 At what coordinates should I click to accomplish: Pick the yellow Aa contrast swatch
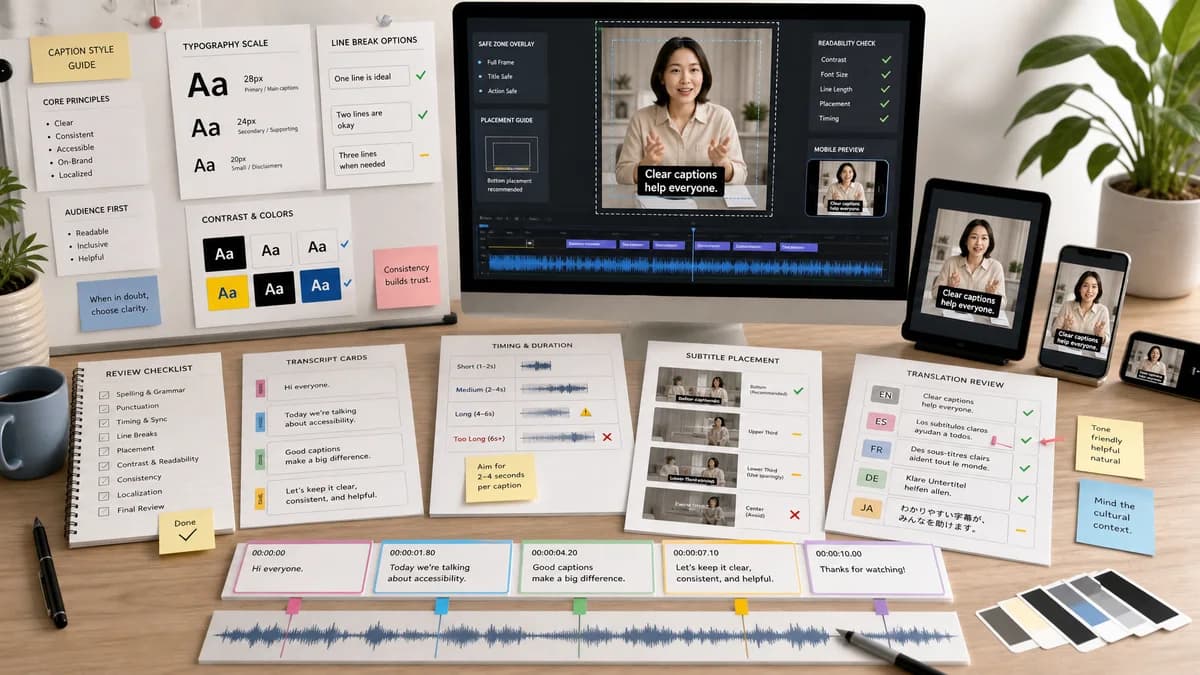point(227,292)
